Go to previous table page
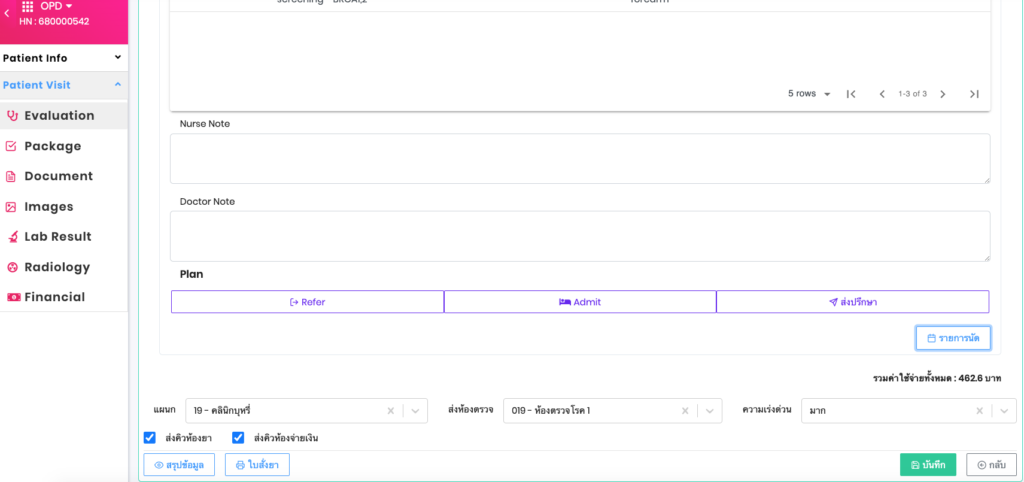The image size is (1024, 482). point(882,94)
